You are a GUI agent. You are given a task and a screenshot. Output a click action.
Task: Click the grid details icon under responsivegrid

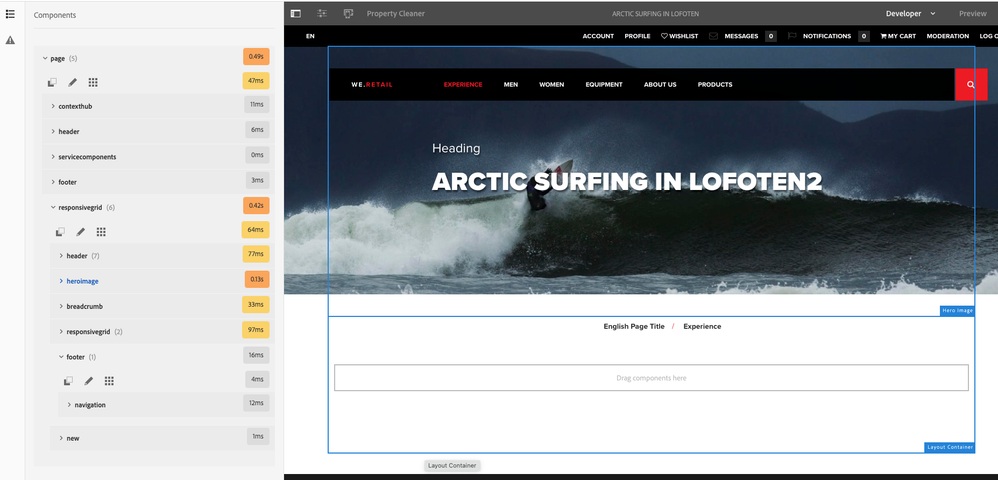pyautogui.click(x=101, y=231)
